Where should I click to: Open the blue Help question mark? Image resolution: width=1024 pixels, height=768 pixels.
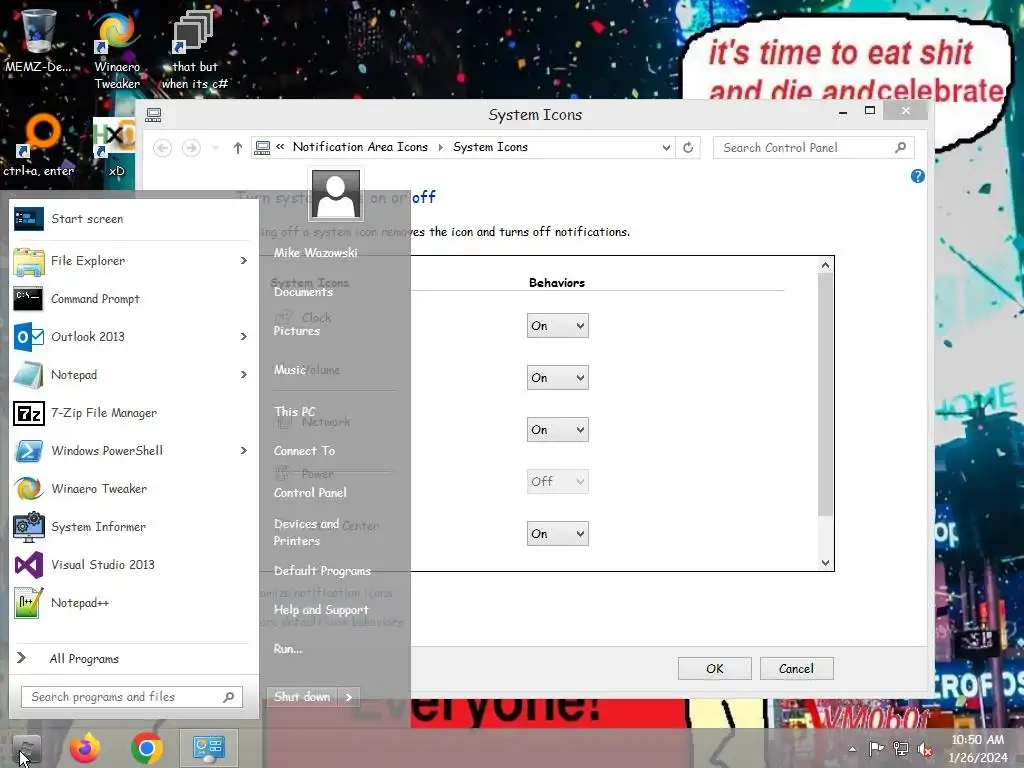pos(918,176)
